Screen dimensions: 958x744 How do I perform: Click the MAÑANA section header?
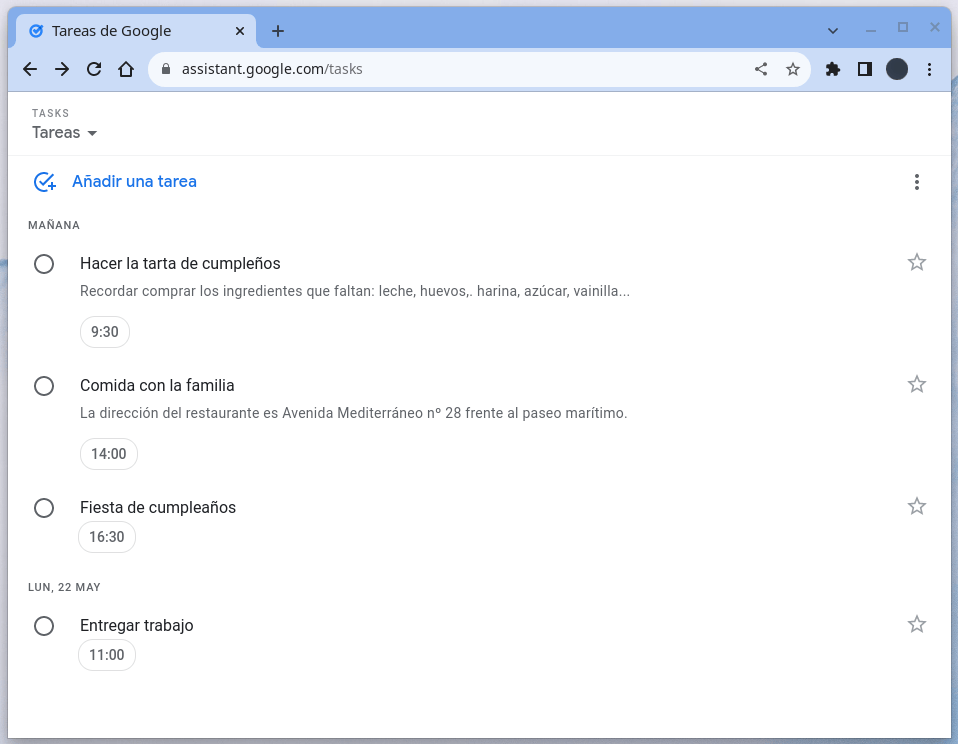54,225
